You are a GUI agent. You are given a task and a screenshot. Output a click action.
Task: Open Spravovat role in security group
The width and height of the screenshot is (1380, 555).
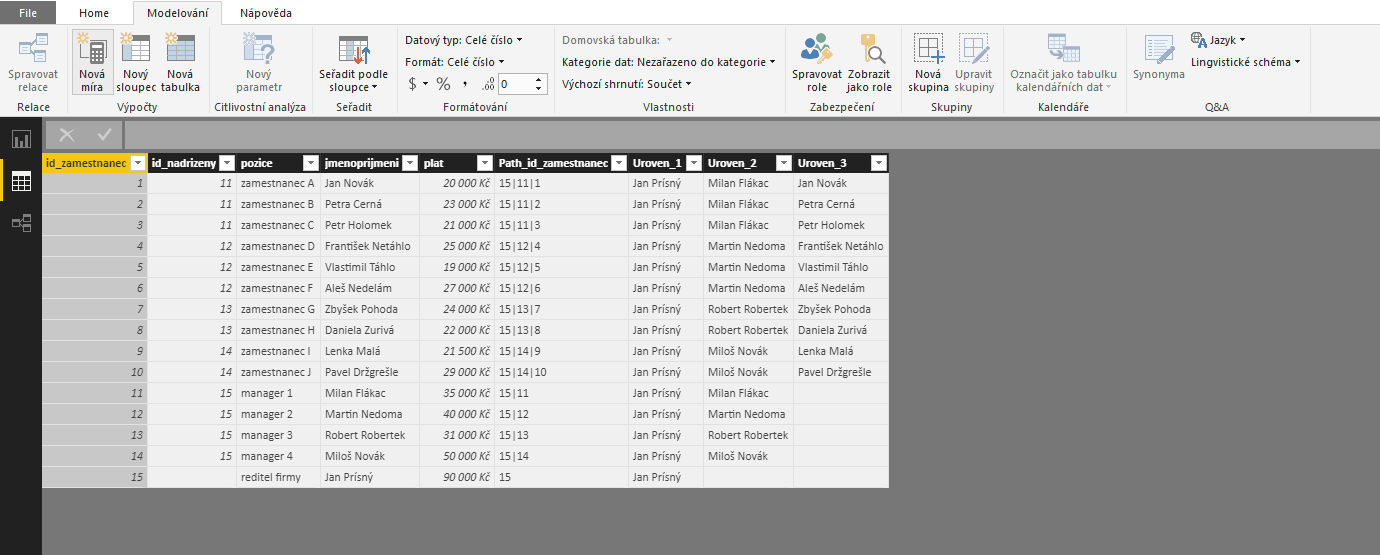[x=817, y=62]
